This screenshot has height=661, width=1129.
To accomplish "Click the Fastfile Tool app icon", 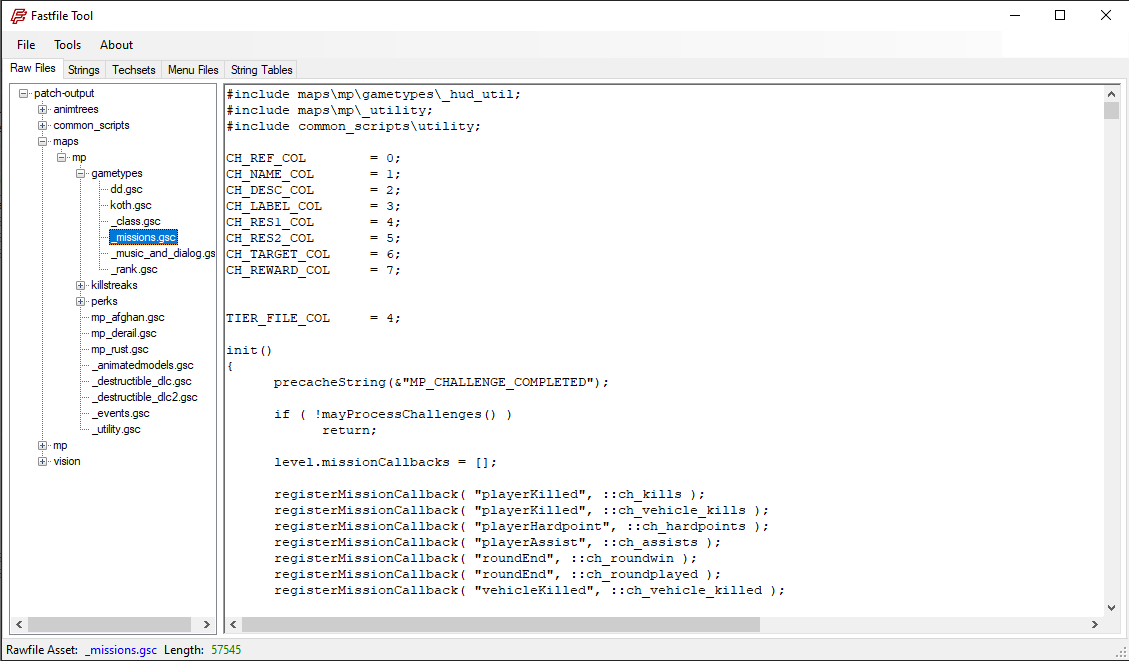I will tap(19, 15).
